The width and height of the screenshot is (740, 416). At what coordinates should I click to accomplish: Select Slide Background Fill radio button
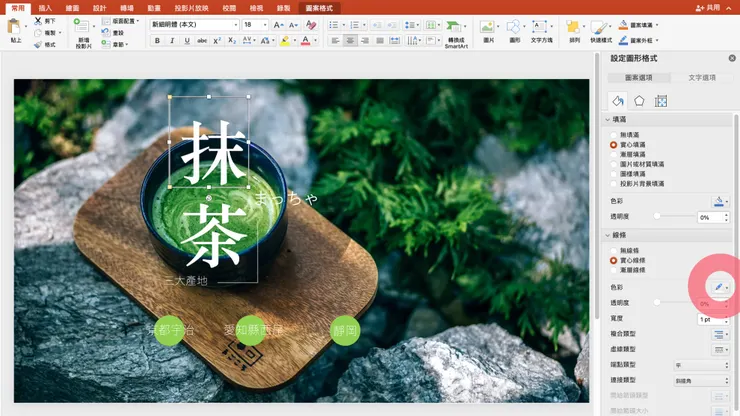pyautogui.click(x=614, y=184)
